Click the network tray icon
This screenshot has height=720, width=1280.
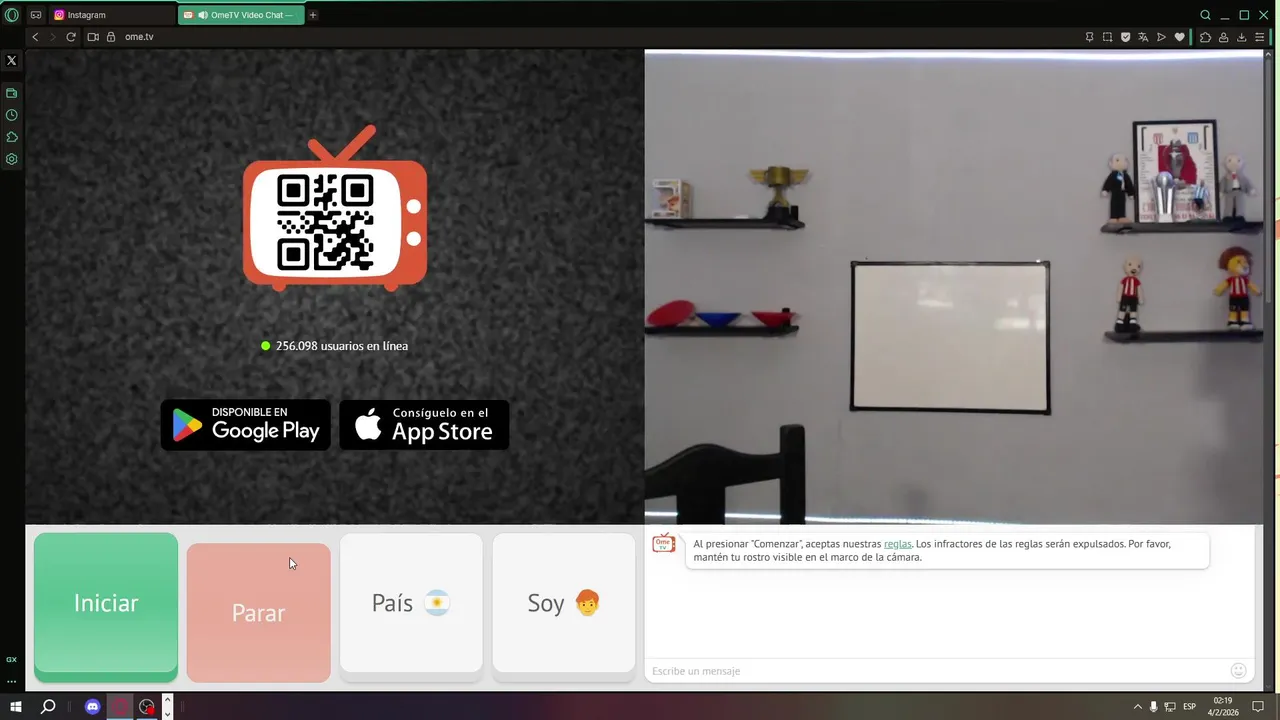click(x=1170, y=707)
